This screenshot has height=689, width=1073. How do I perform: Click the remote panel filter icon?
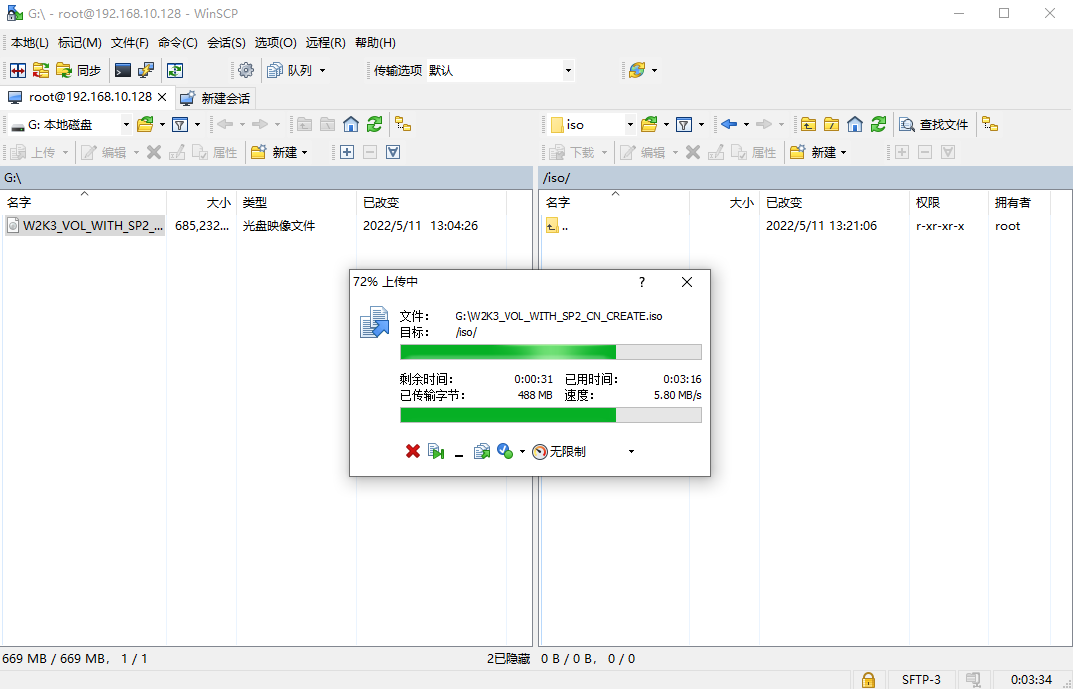[684, 125]
